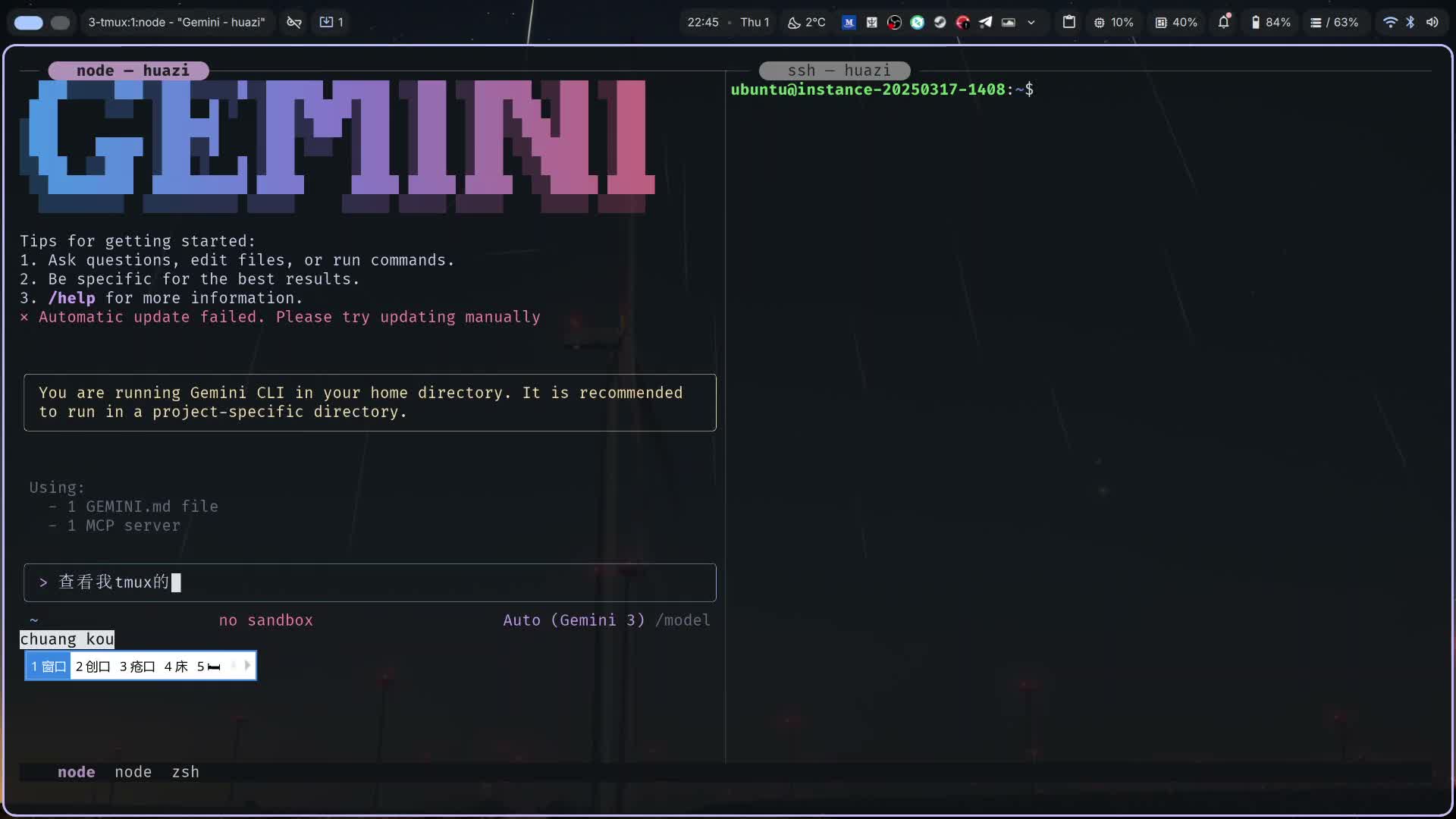Click the memory usage 40% indicator
Viewport: 1456px width, 819px height.
1176,23
